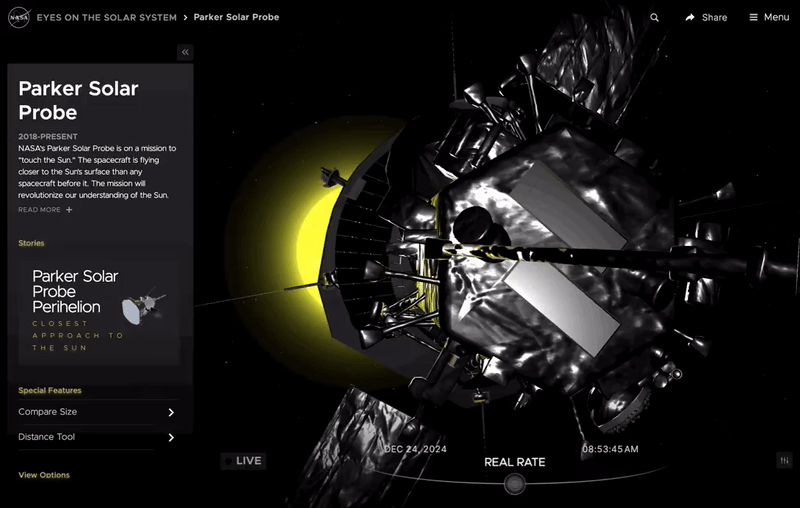Click the rate slider knob
This screenshot has height=508, width=800.
pos(515,484)
